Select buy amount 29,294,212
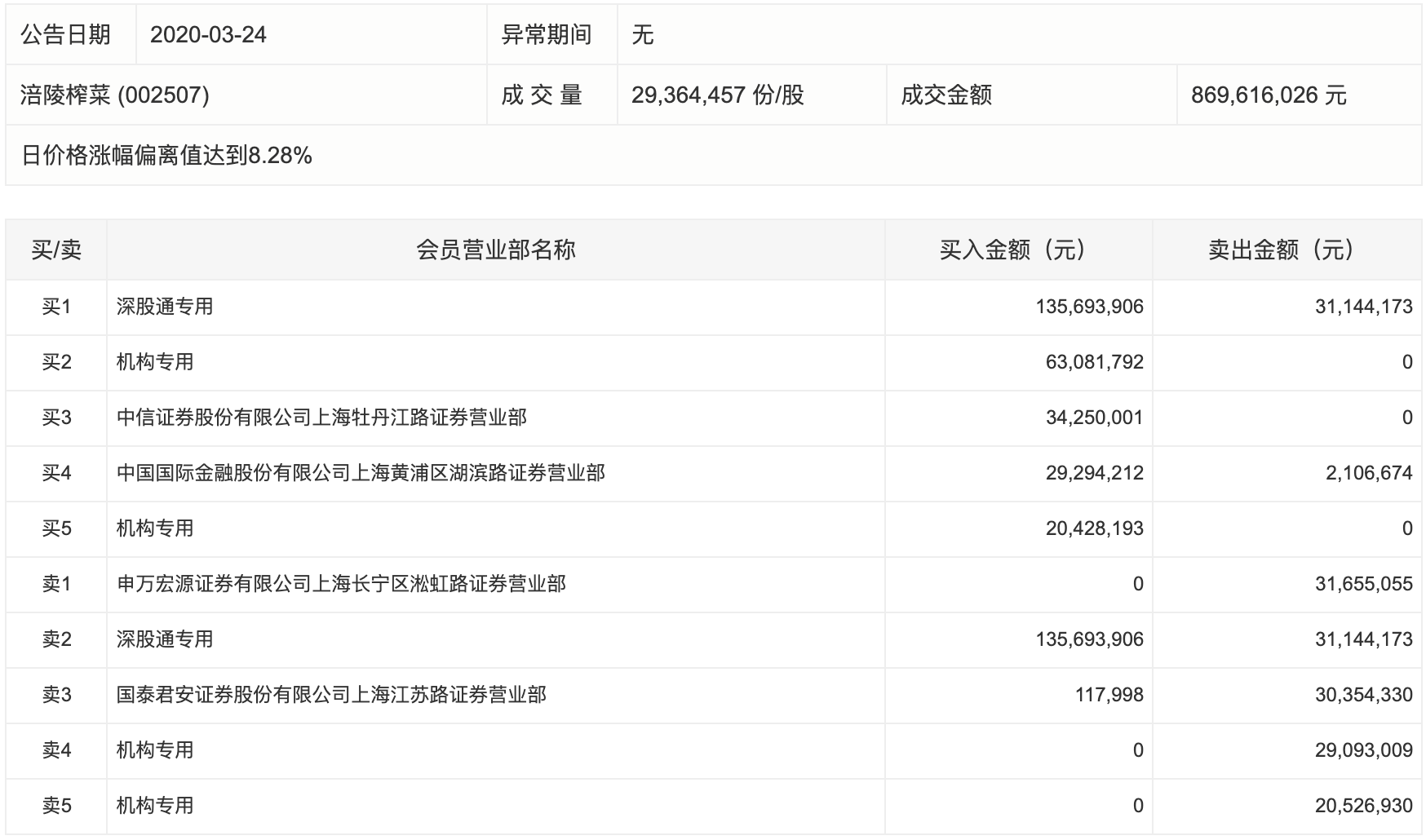1426x840 pixels. 1095,473
